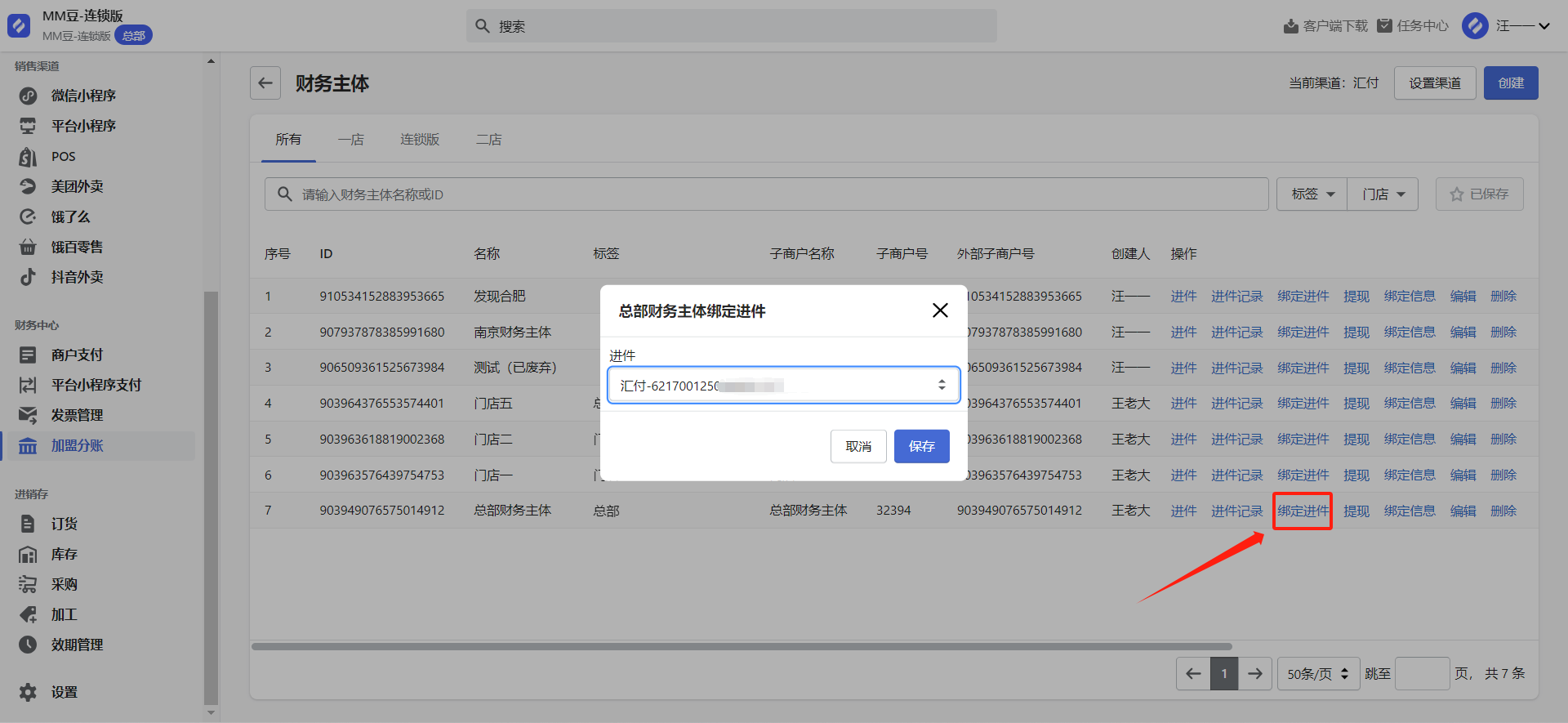This screenshot has width=1568, height=723.
Task: Open the 加盟分账 bank icon
Action: point(28,446)
